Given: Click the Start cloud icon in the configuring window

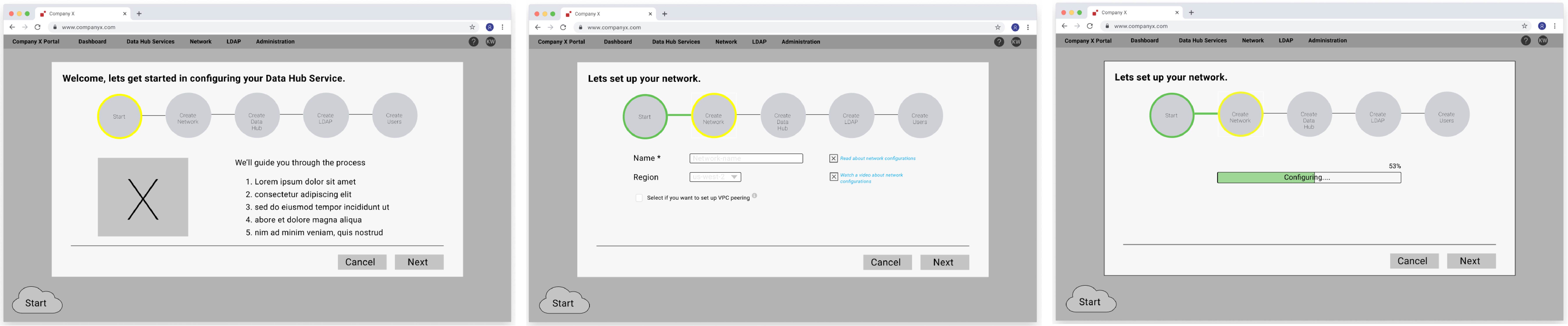Looking at the screenshot, I should [x=1091, y=299].
